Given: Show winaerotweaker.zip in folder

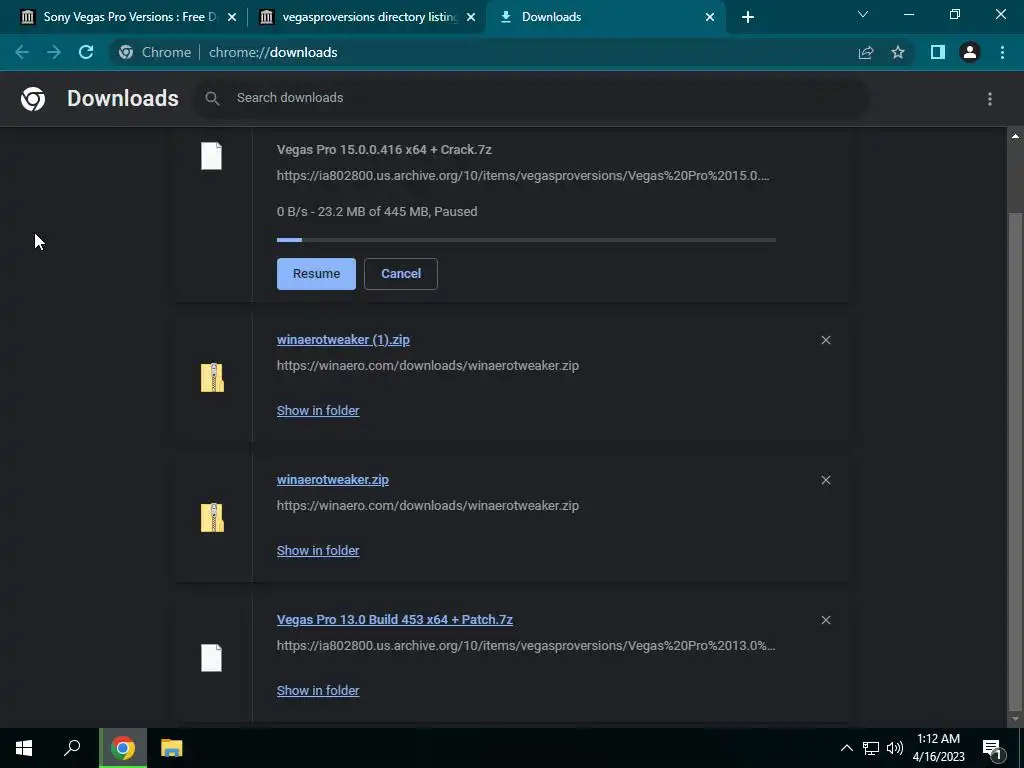Looking at the screenshot, I should (x=318, y=551).
